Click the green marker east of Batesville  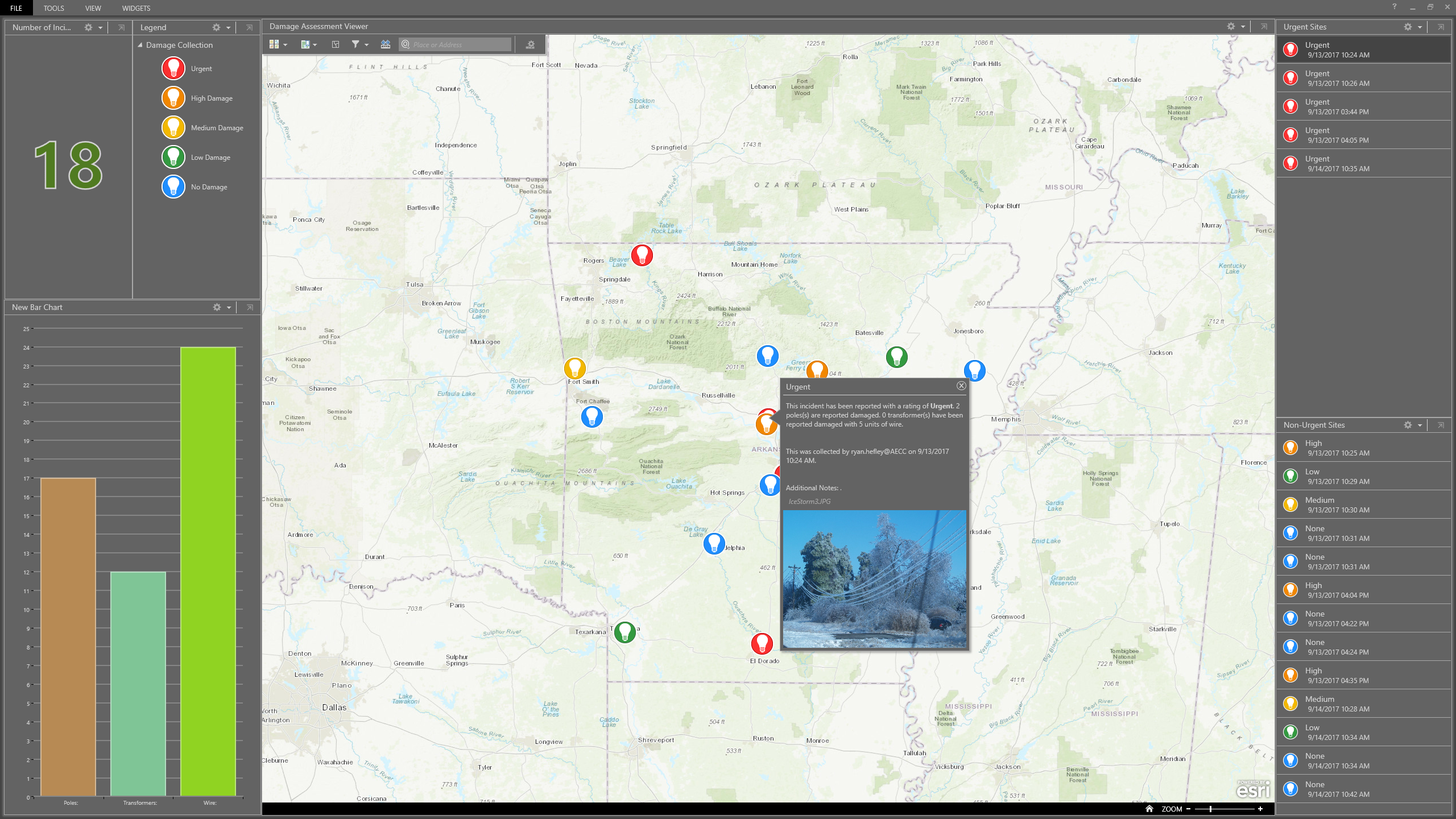[897, 357]
